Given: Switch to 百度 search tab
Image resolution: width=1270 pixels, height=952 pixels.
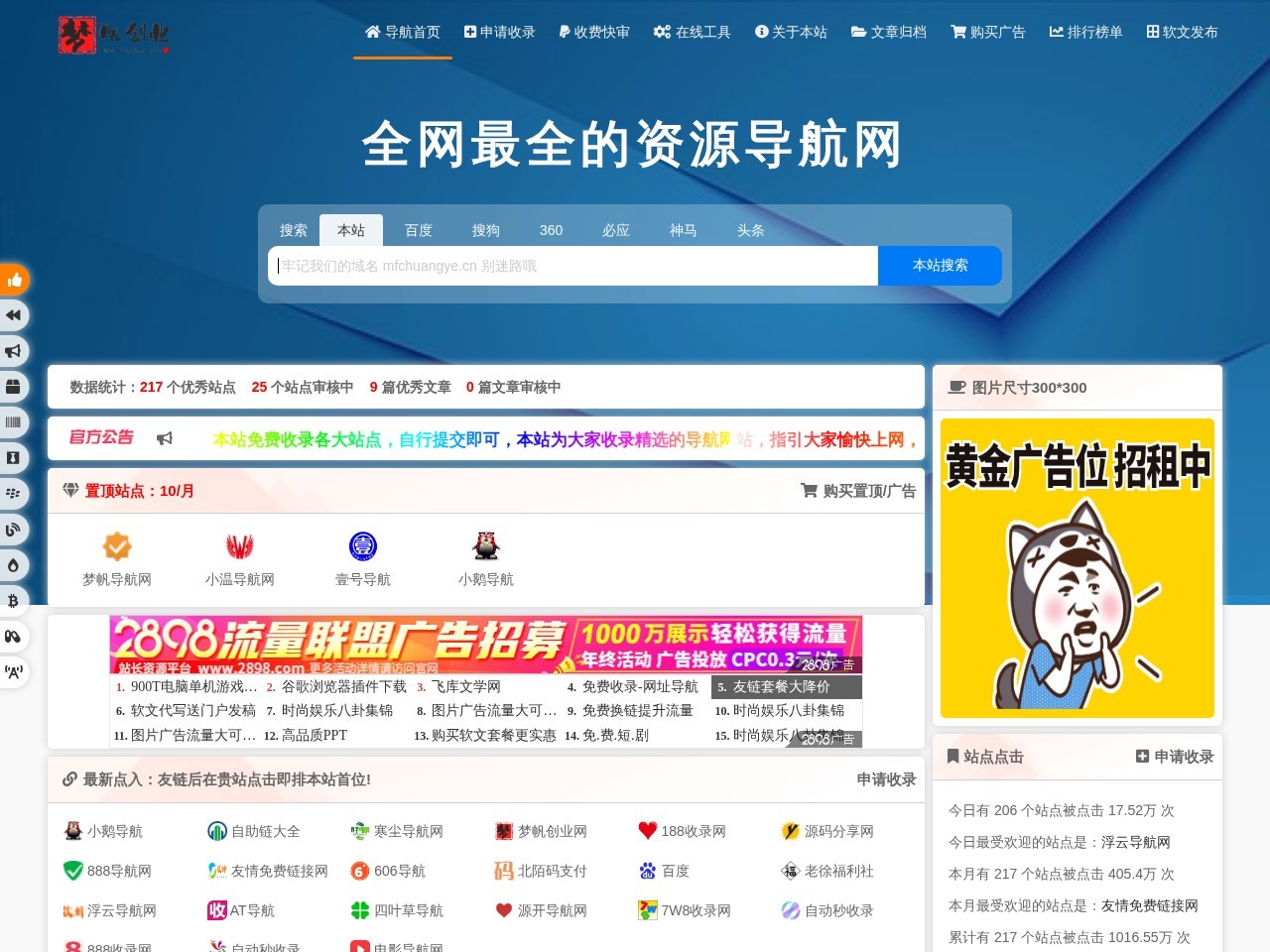Looking at the screenshot, I should [x=419, y=230].
